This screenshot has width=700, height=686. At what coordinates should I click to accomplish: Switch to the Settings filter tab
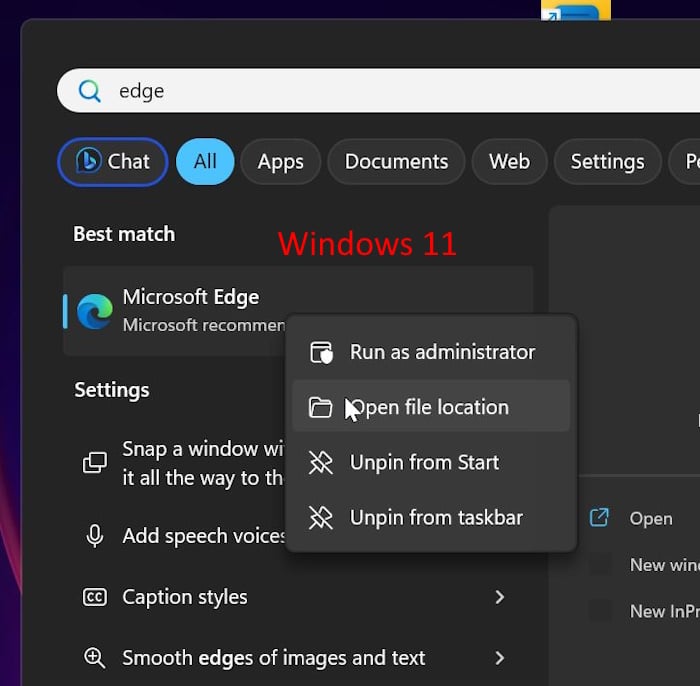pos(608,162)
